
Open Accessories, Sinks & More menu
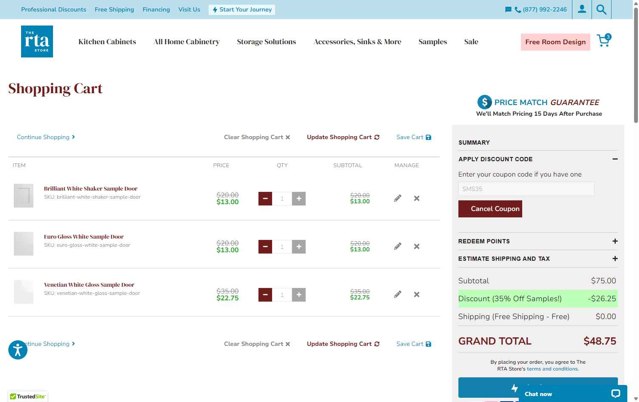(358, 42)
